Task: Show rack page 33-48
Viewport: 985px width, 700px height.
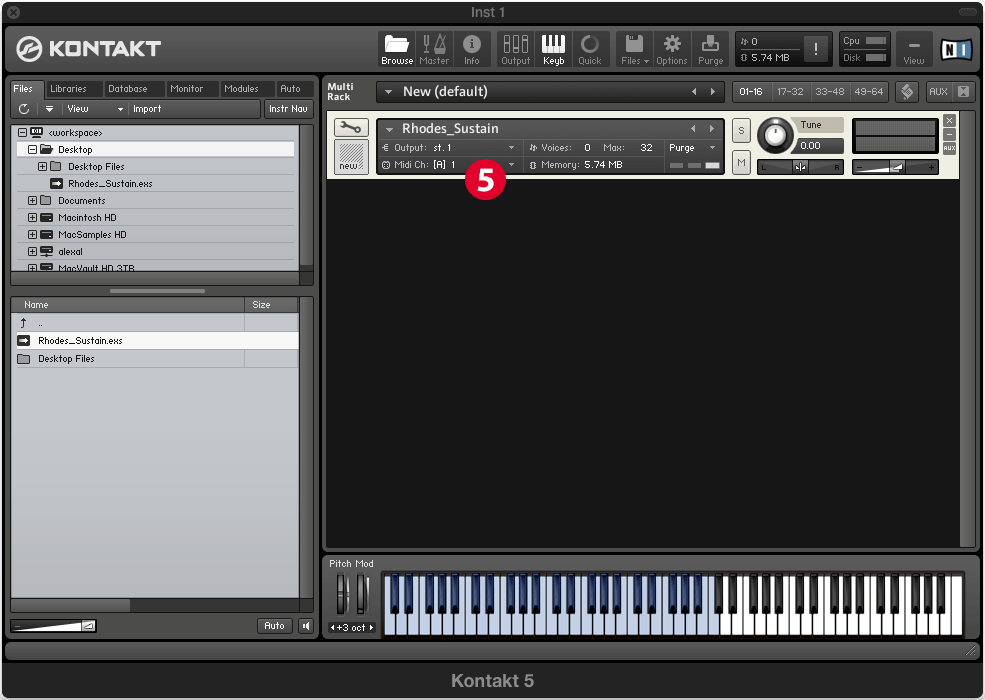Action: [830, 92]
